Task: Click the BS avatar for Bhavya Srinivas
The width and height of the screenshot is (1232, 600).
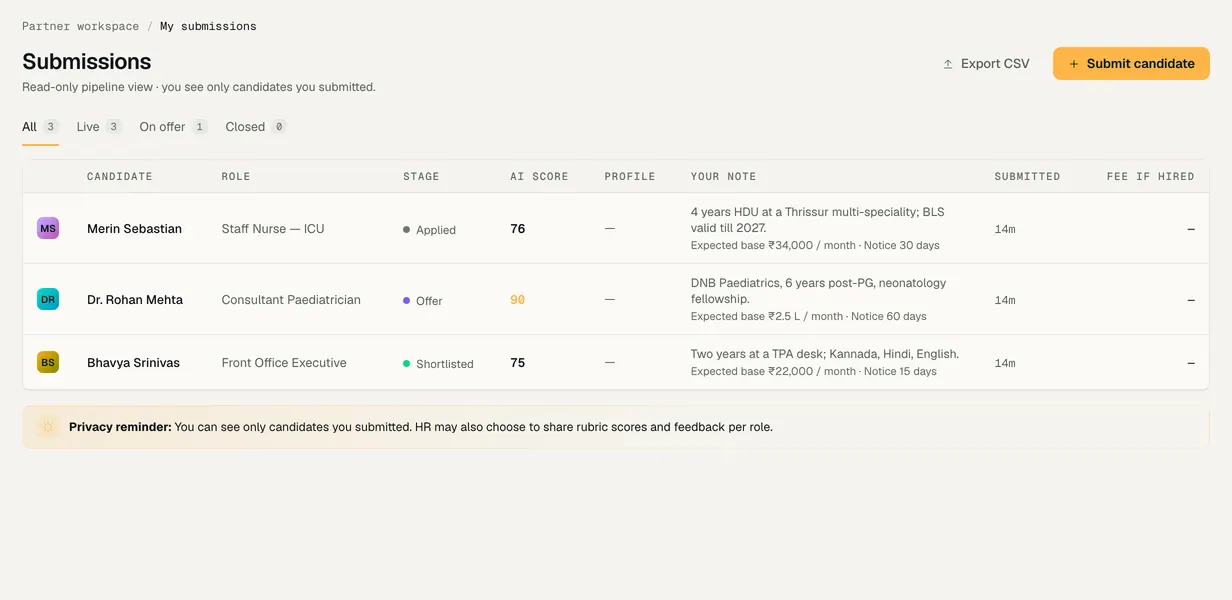Action: [48, 362]
